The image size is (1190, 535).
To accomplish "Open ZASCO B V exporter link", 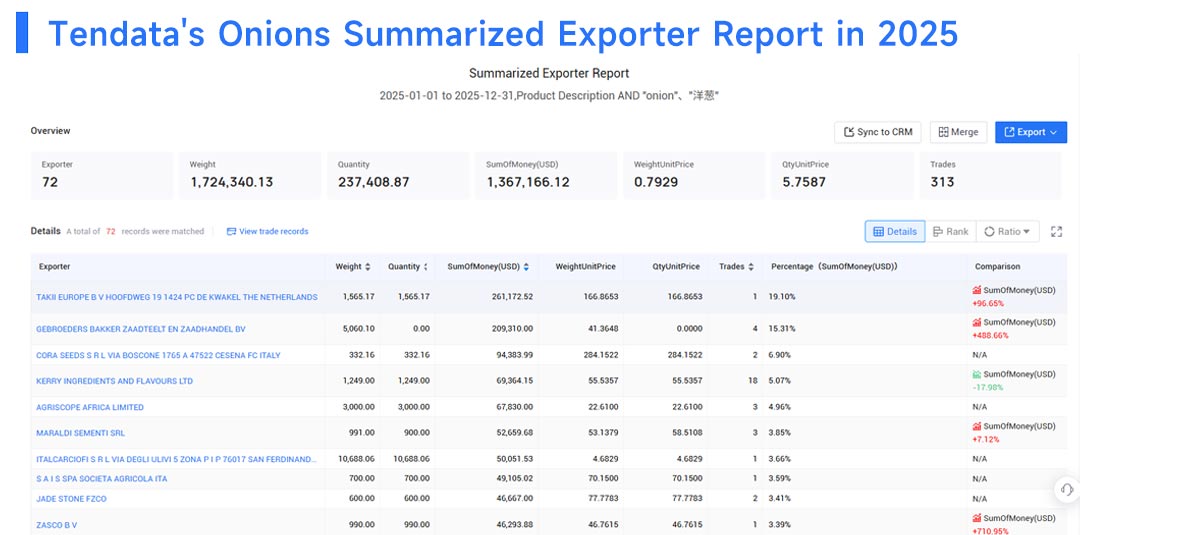I will (x=57, y=525).
